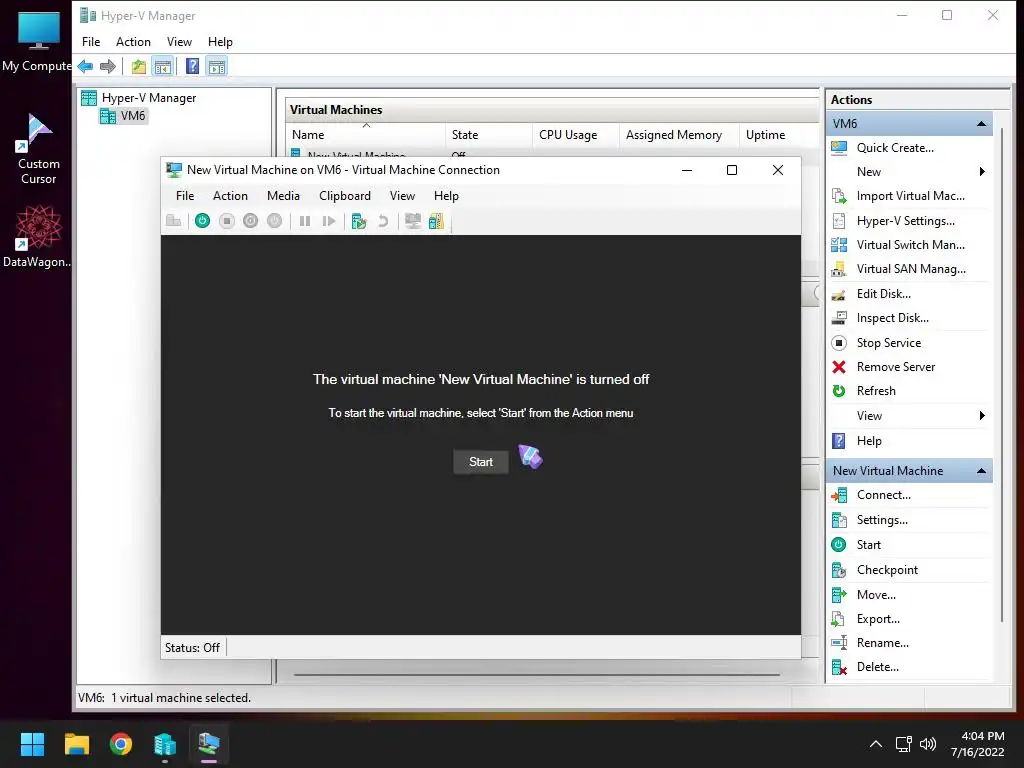Toggle the Show/Hide Console Tree toolbar icon

click(163, 66)
